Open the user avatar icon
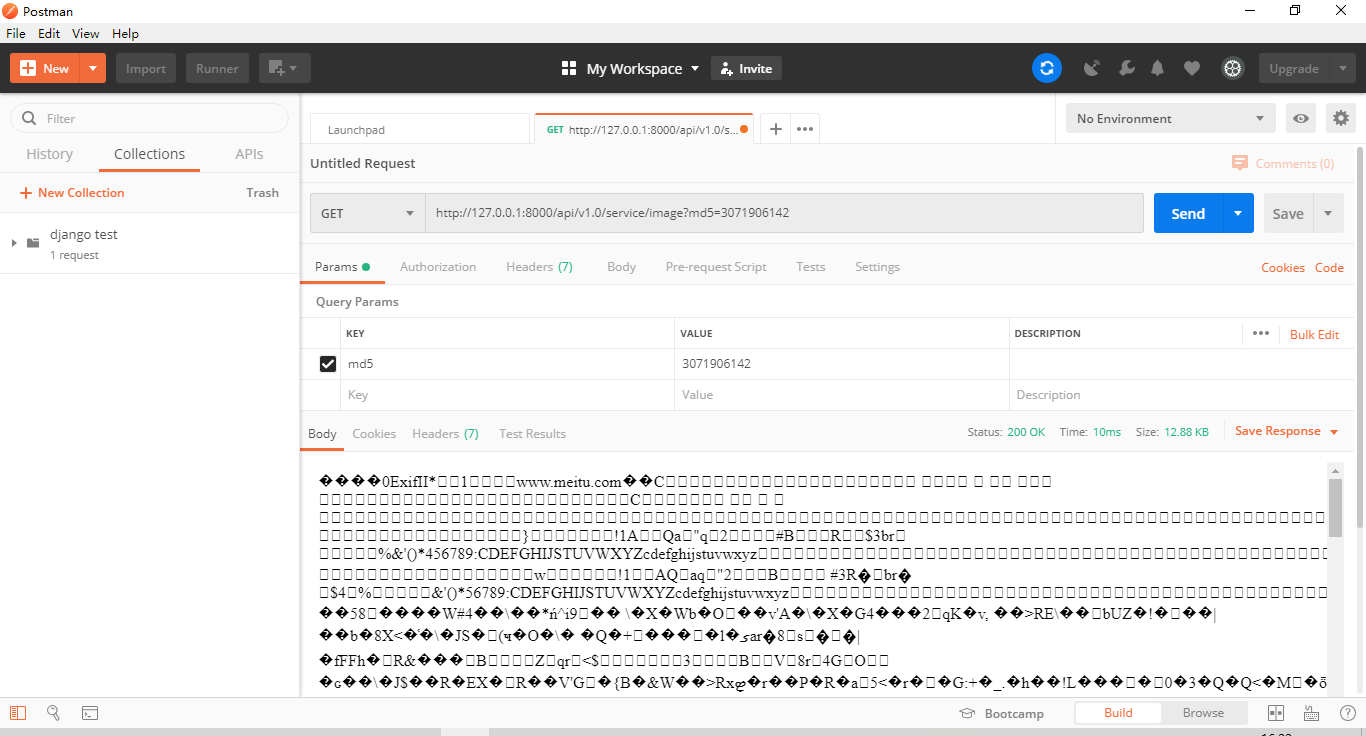The image size is (1366, 736). [1232, 68]
